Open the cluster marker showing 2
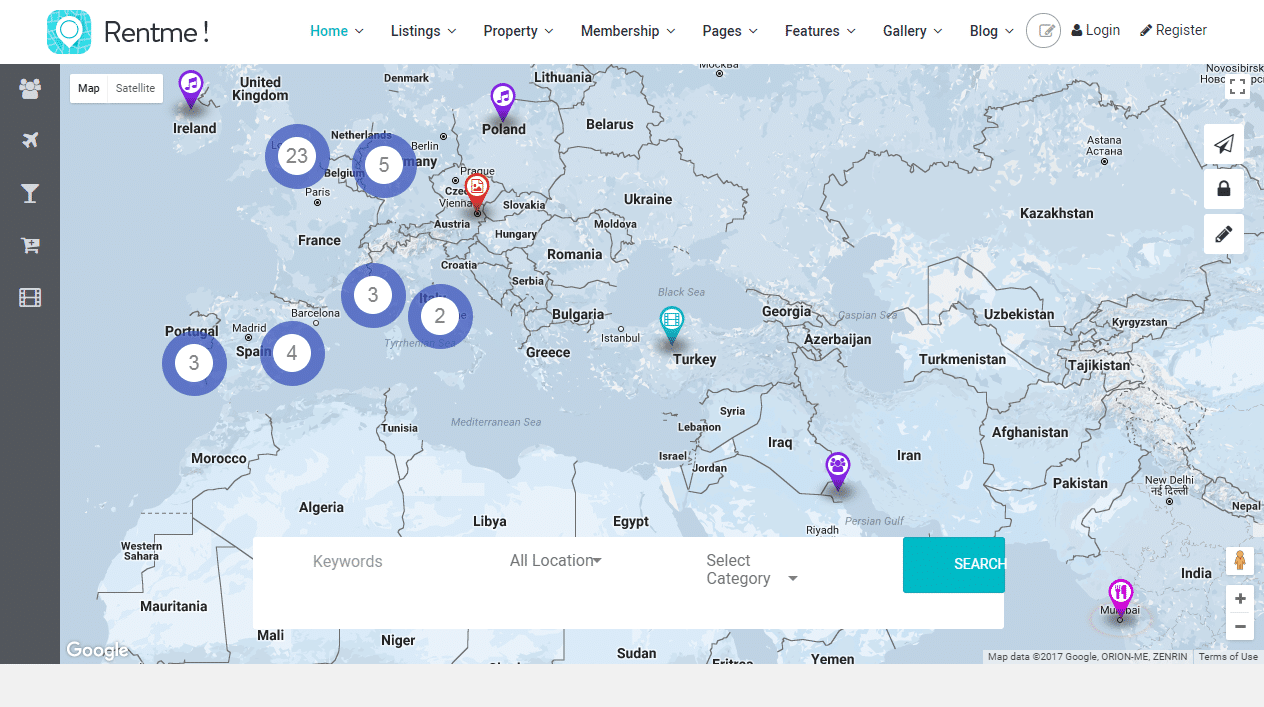The height and width of the screenshot is (707, 1264). tap(440, 317)
